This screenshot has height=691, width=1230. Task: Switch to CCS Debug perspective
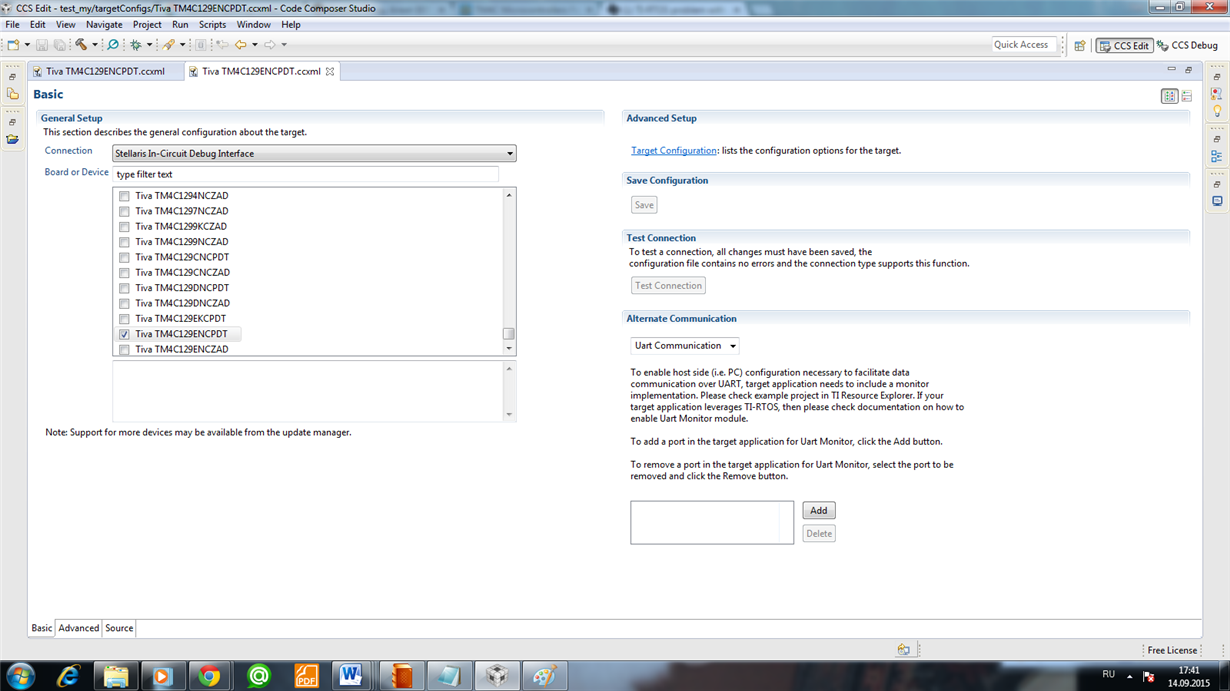coord(1188,46)
